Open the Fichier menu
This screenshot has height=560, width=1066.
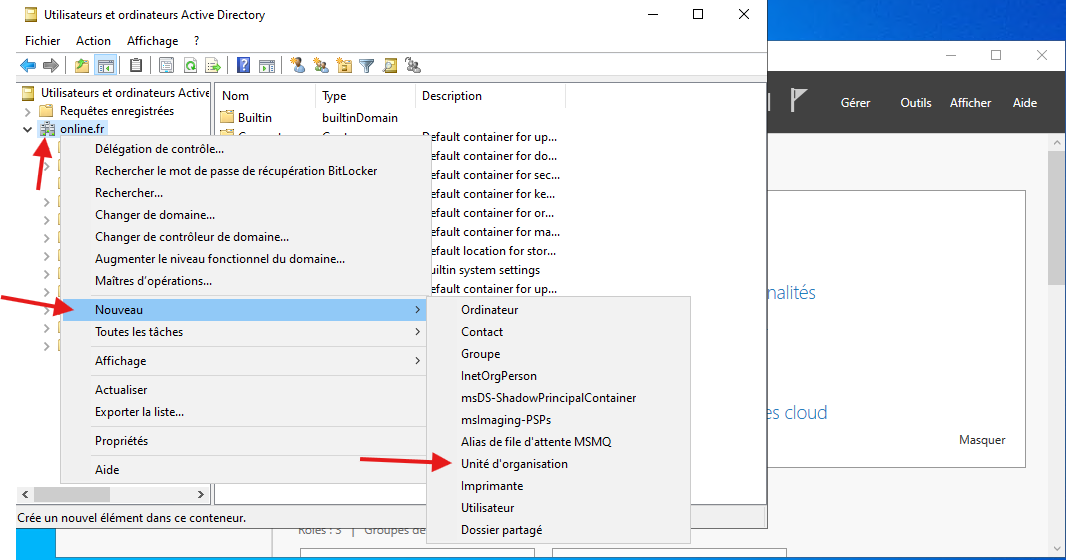42,41
